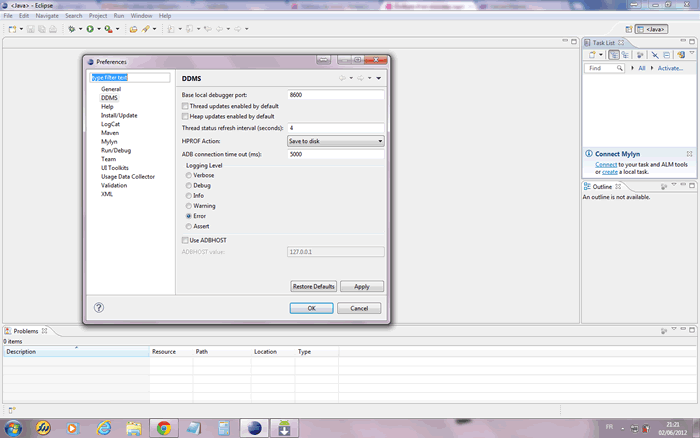Open the Navigate menu

47,16
